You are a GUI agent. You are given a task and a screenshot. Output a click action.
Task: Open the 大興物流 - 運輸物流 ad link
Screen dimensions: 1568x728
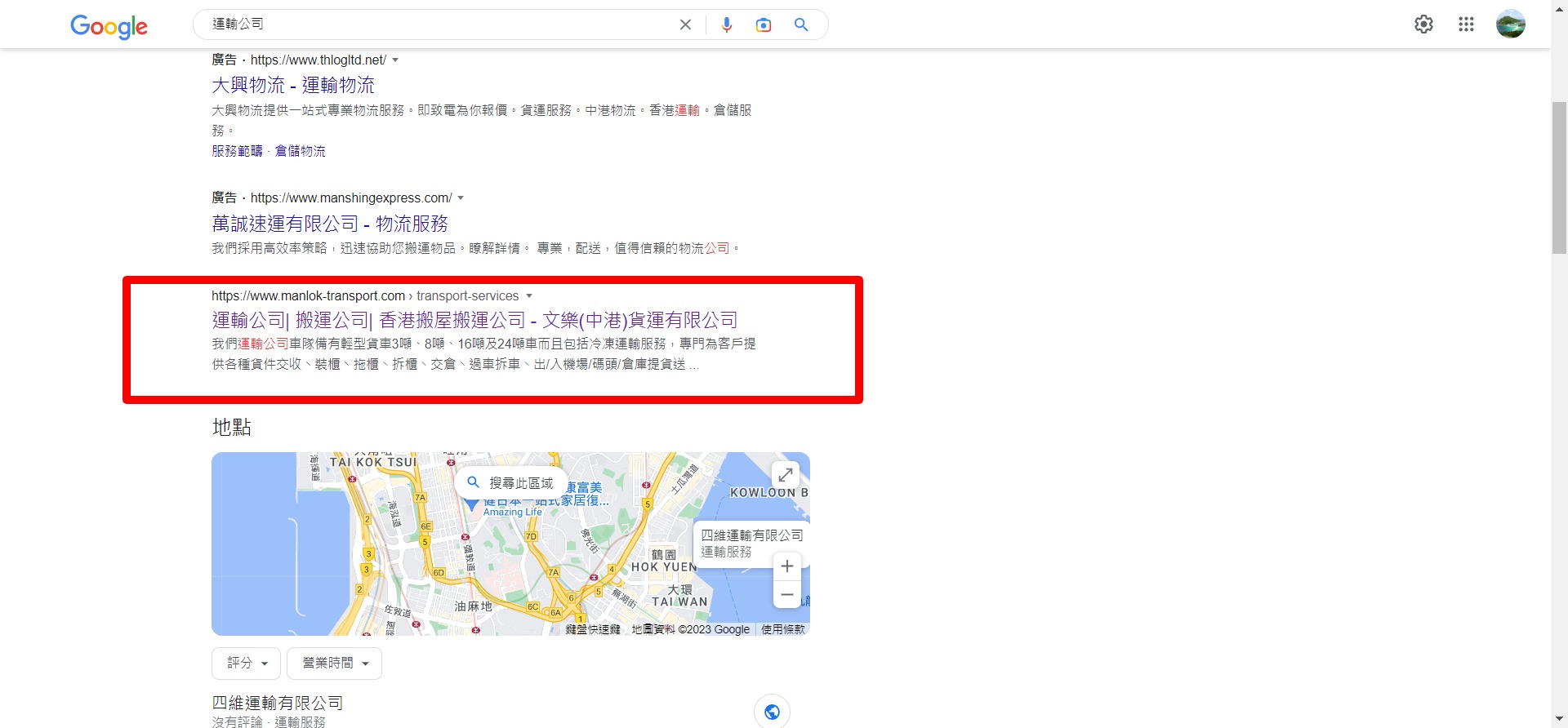point(293,85)
